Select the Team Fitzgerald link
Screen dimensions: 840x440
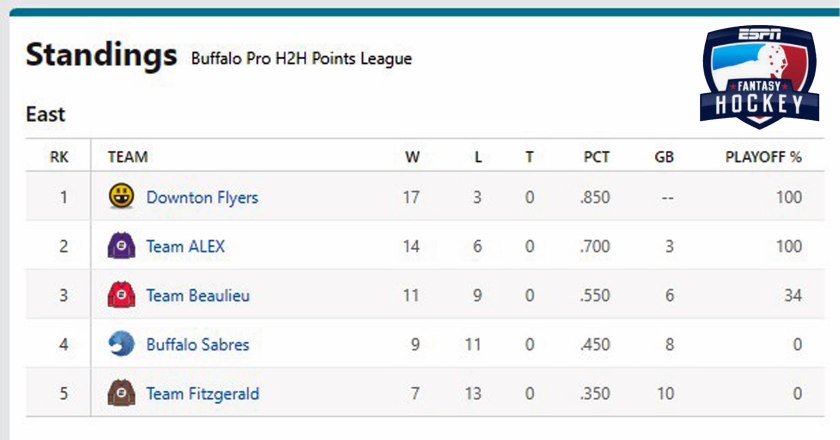[x=202, y=393]
